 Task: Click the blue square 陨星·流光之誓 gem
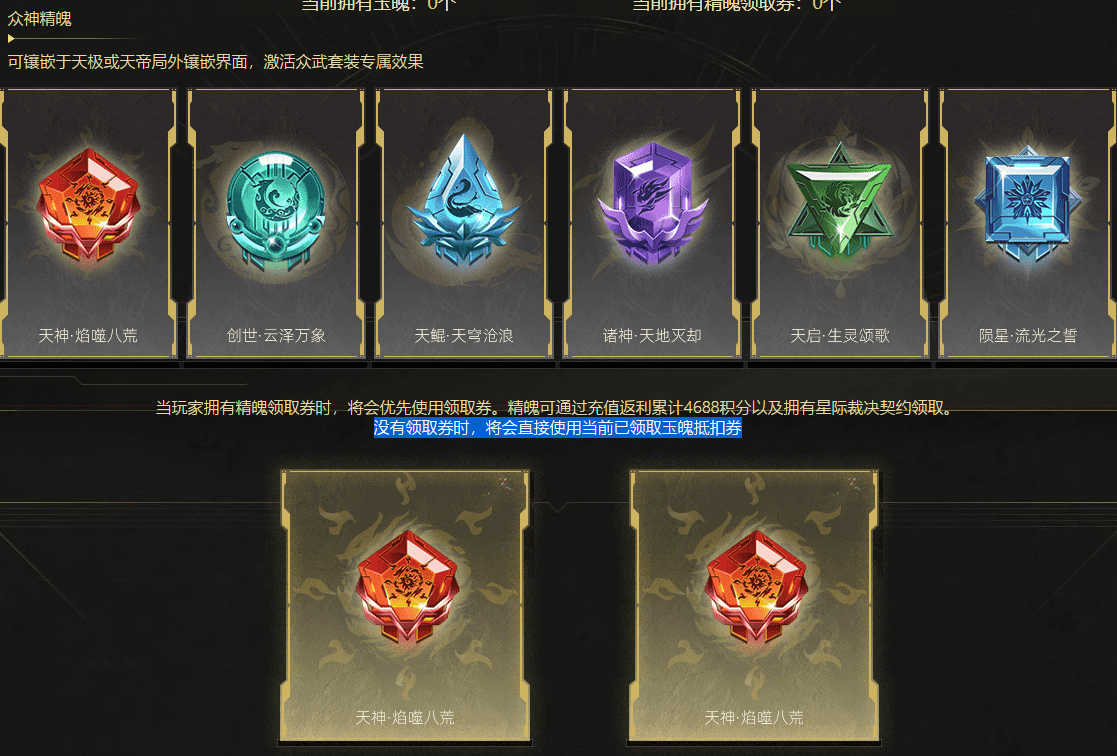click(x=1027, y=204)
